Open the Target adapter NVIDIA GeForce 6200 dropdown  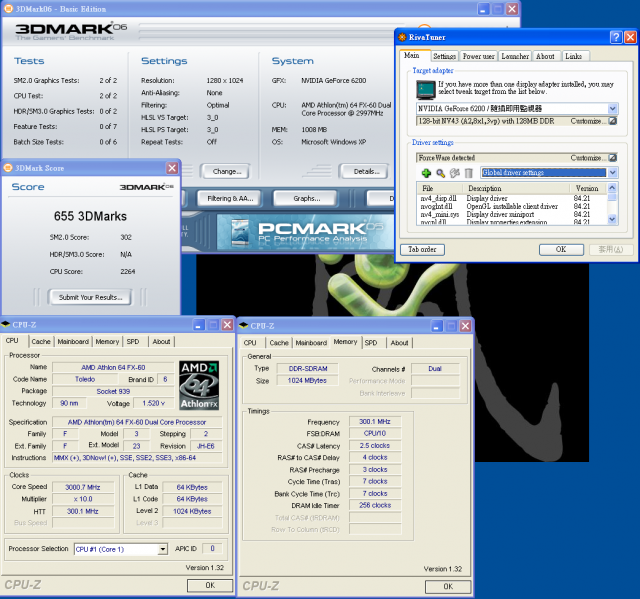point(612,109)
